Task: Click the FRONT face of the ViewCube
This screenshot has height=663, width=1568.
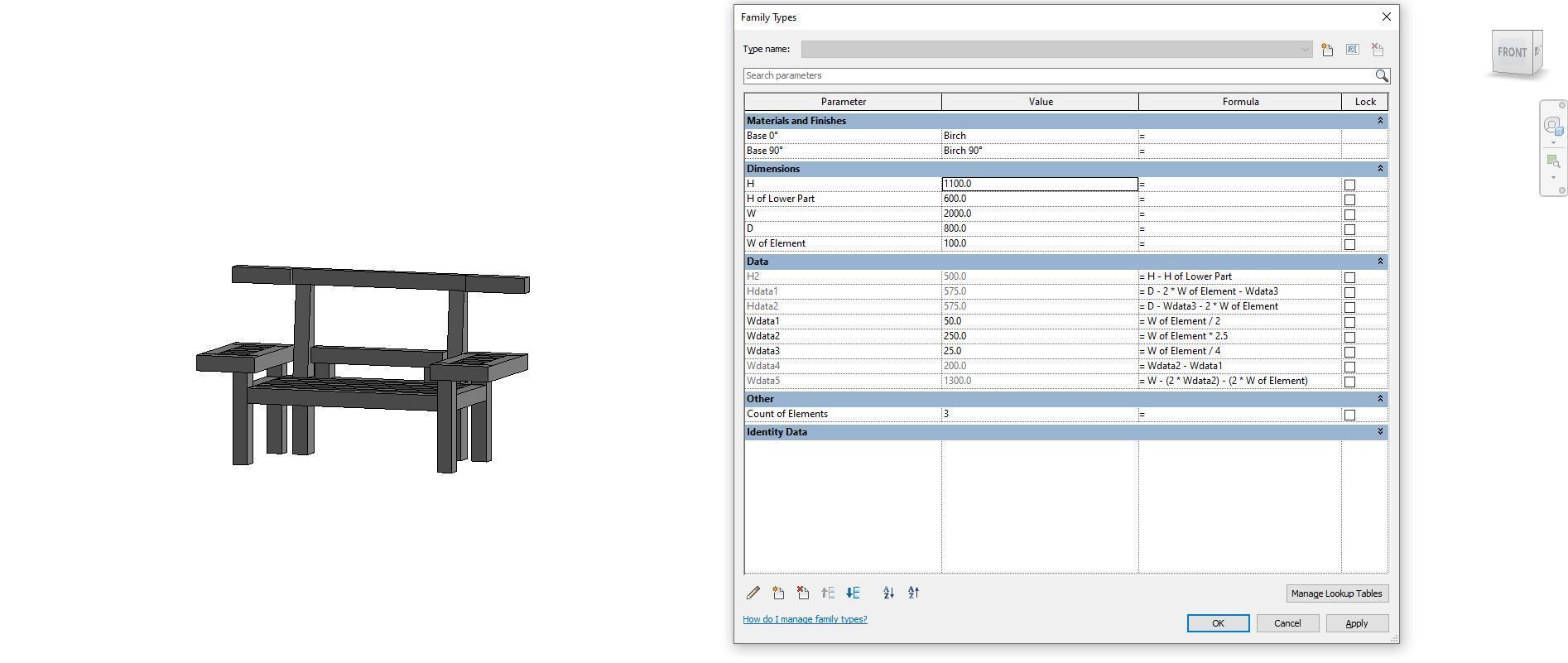Action: coord(1512,52)
